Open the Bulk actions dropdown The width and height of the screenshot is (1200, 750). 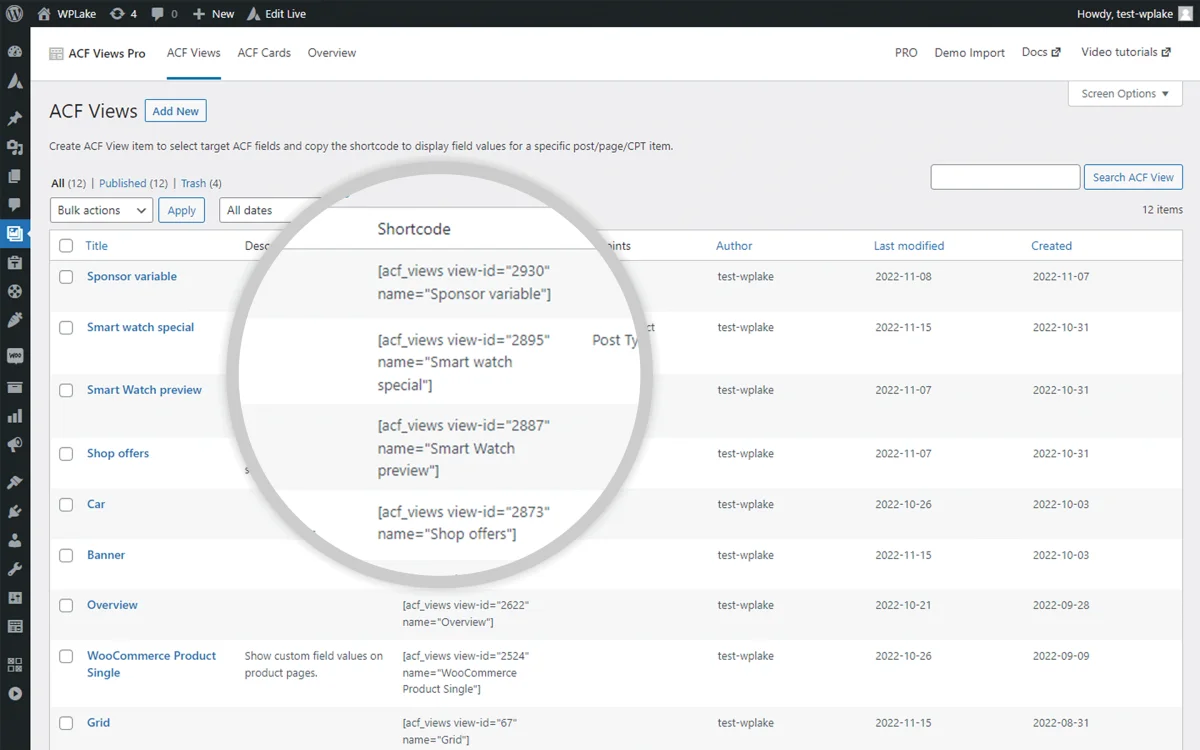[101, 210]
